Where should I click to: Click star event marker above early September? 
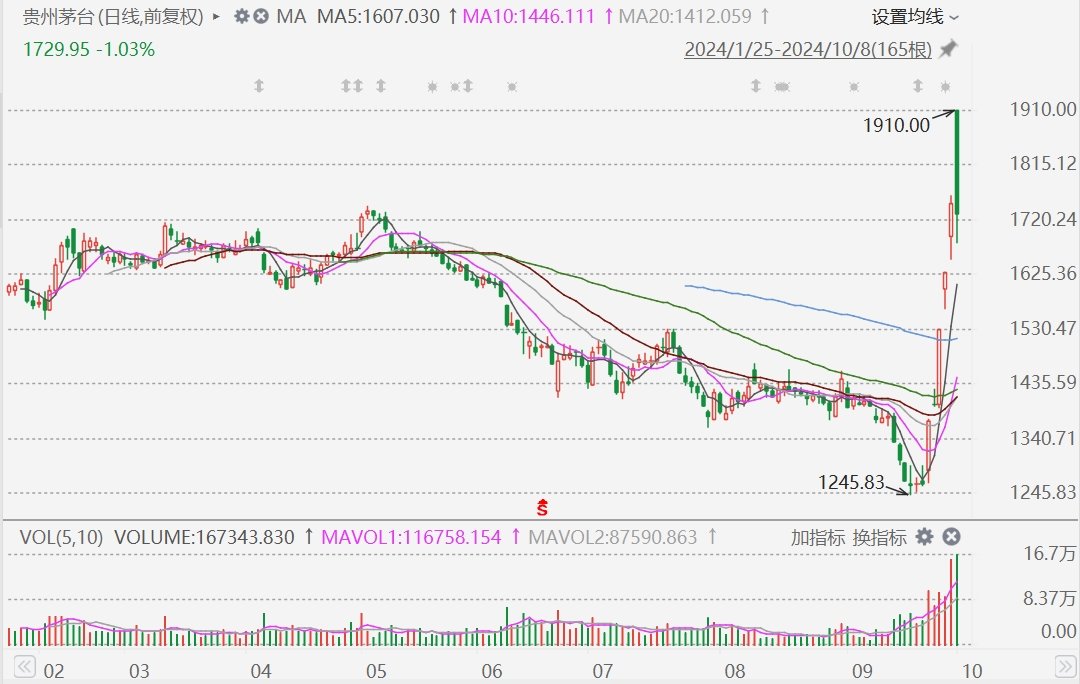pyautogui.click(x=854, y=87)
